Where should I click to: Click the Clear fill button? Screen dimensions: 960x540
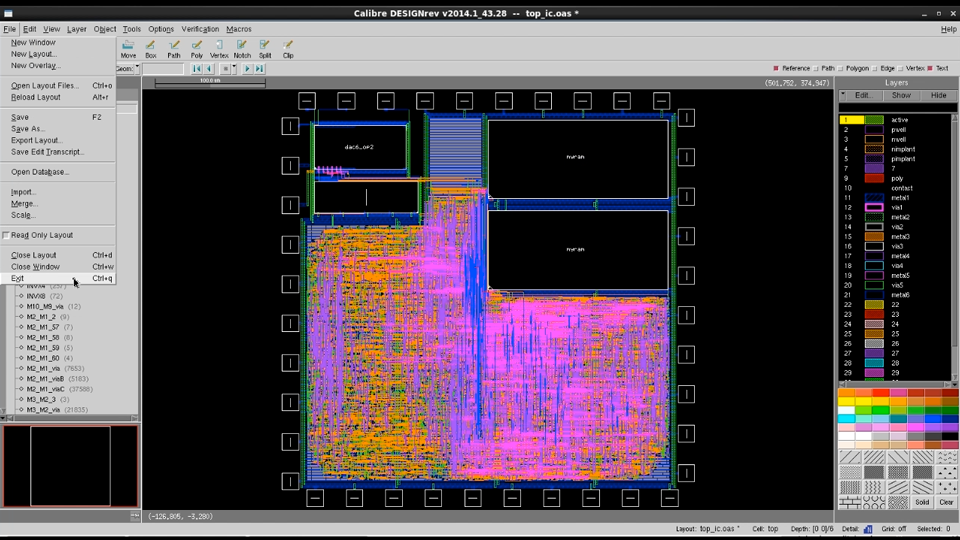point(947,502)
